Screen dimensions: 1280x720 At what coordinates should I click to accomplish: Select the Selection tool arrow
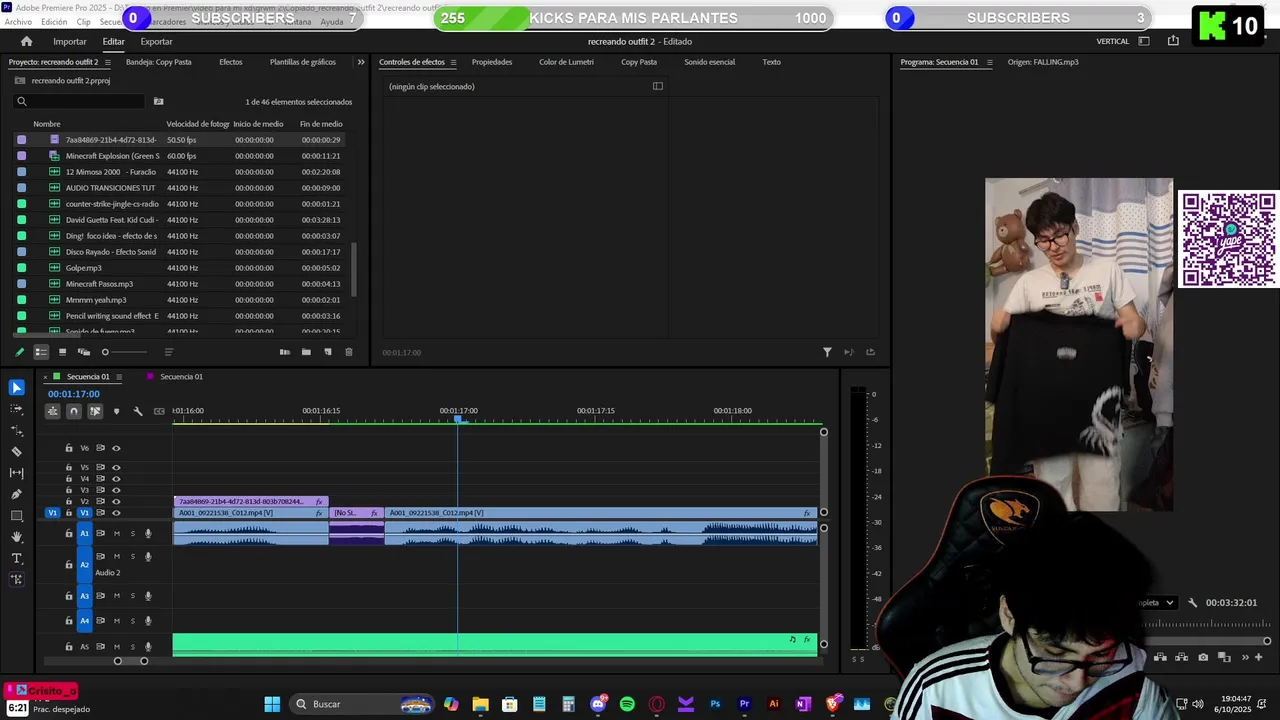coord(17,388)
